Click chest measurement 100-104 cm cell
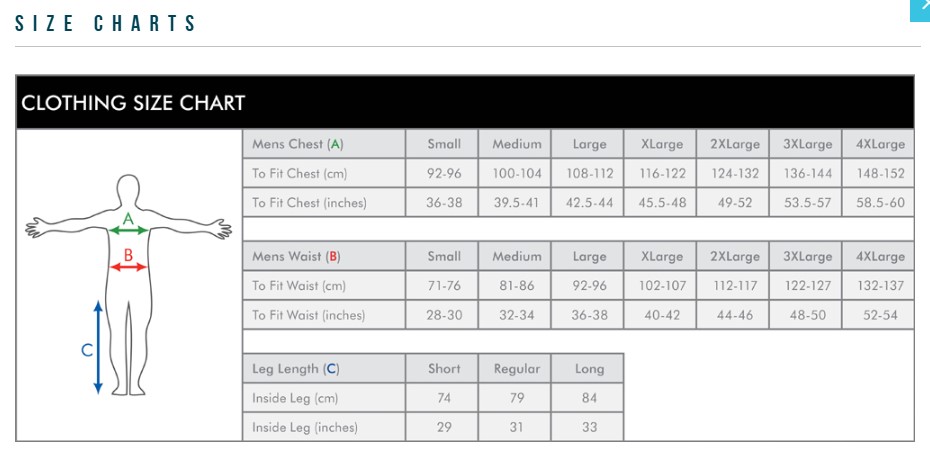The height and width of the screenshot is (458, 930). point(517,173)
